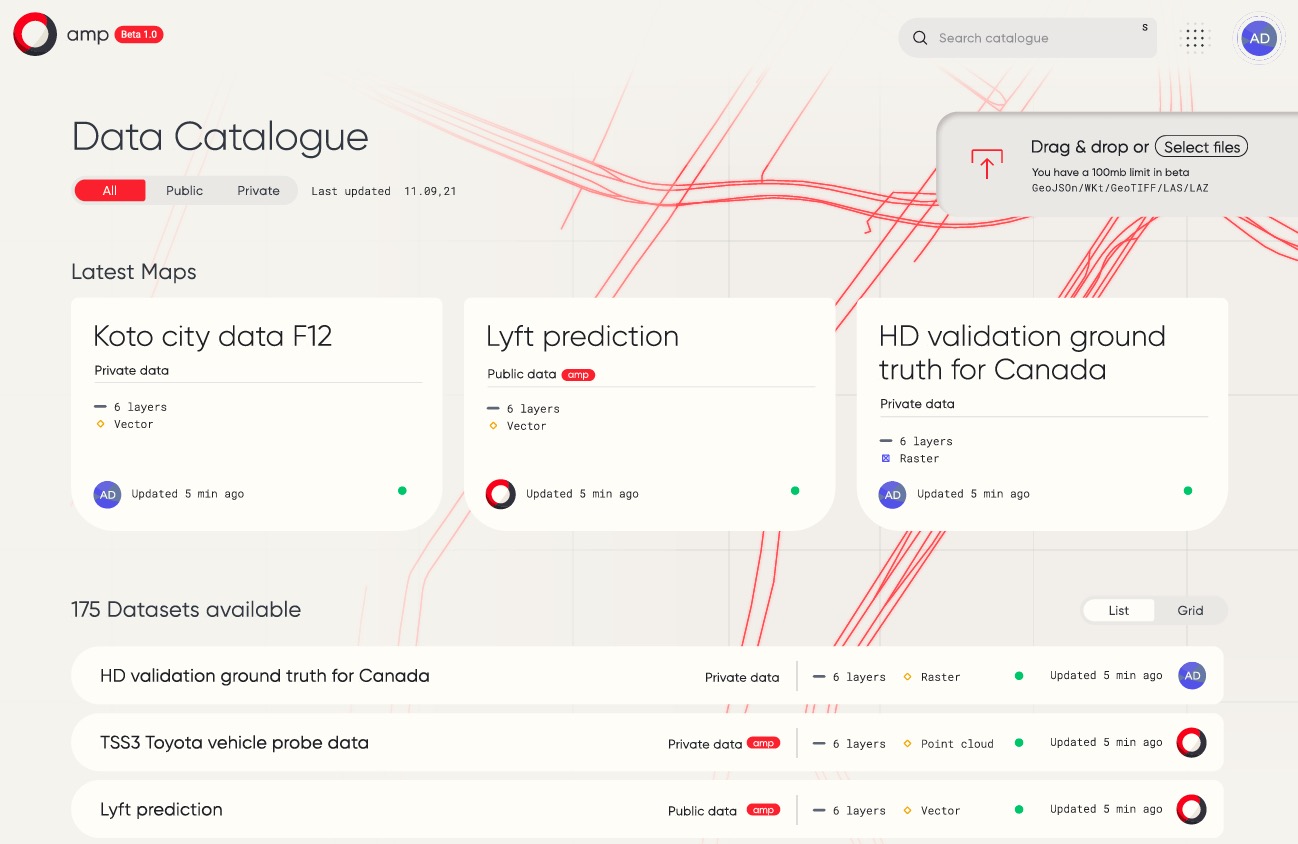Switch filter to Public datasets

(x=184, y=191)
